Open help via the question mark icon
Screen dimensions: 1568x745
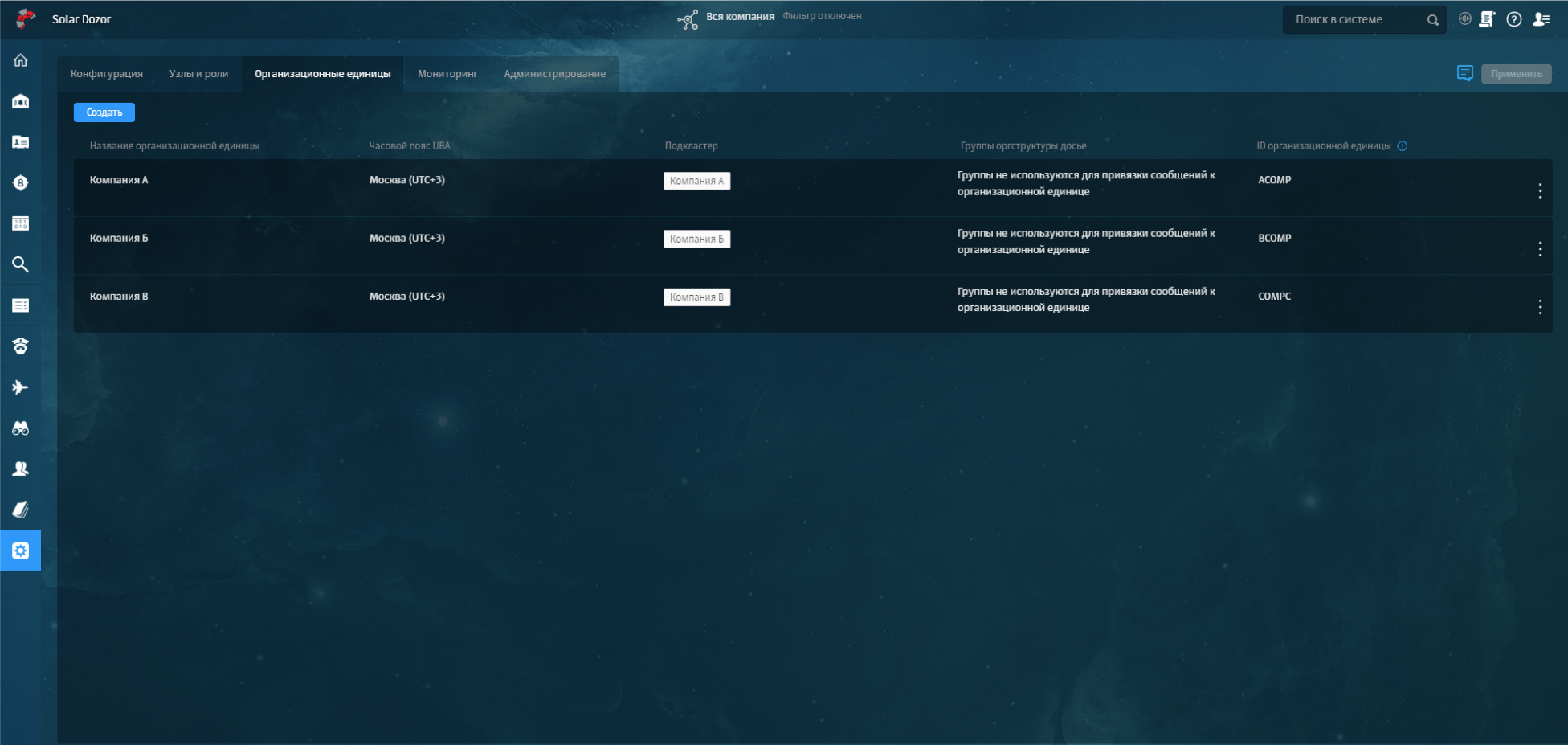click(1514, 19)
